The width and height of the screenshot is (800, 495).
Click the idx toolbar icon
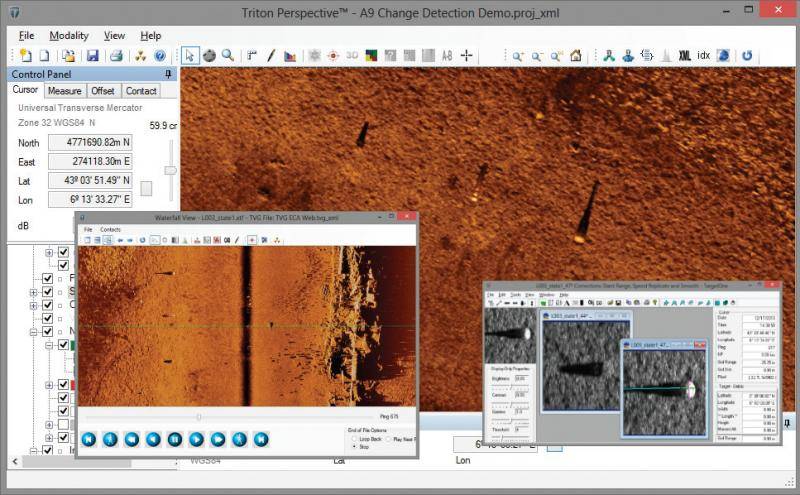[x=704, y=55]
